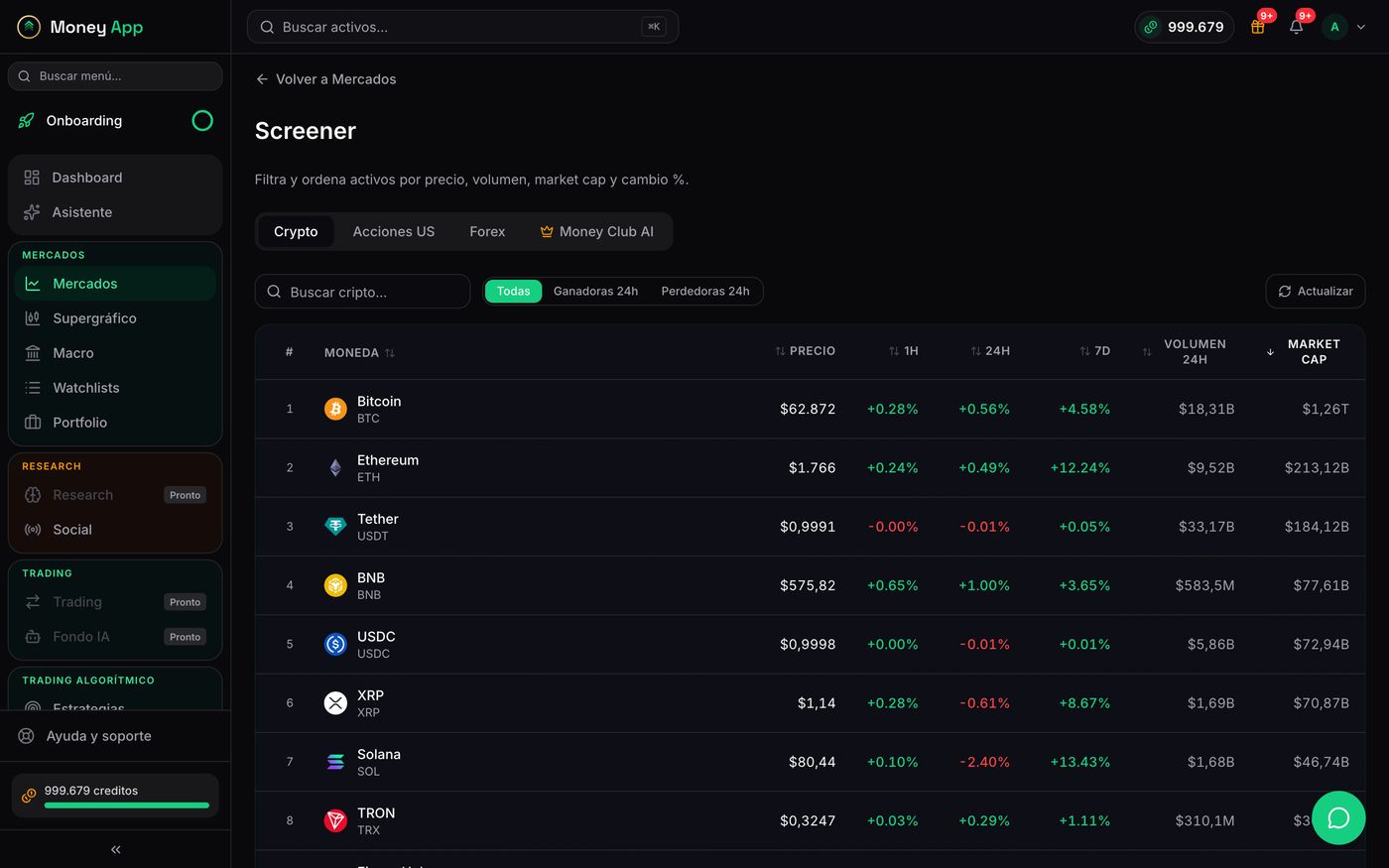Open Ayuda y soporte
1389x868 pixels.
(x=115, y=736)
